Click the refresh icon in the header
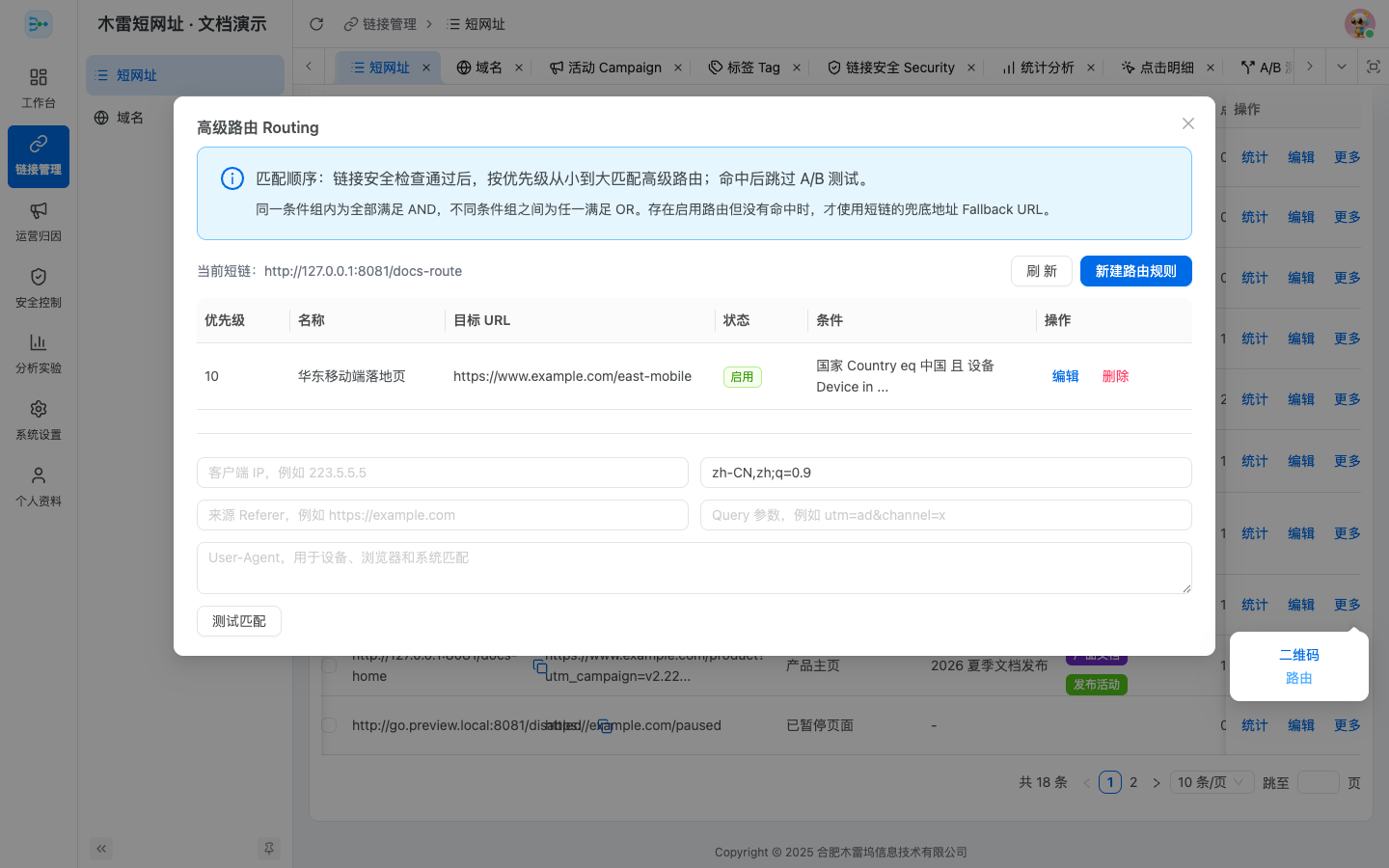The image size is (1389, 868). tap(316, 24)
